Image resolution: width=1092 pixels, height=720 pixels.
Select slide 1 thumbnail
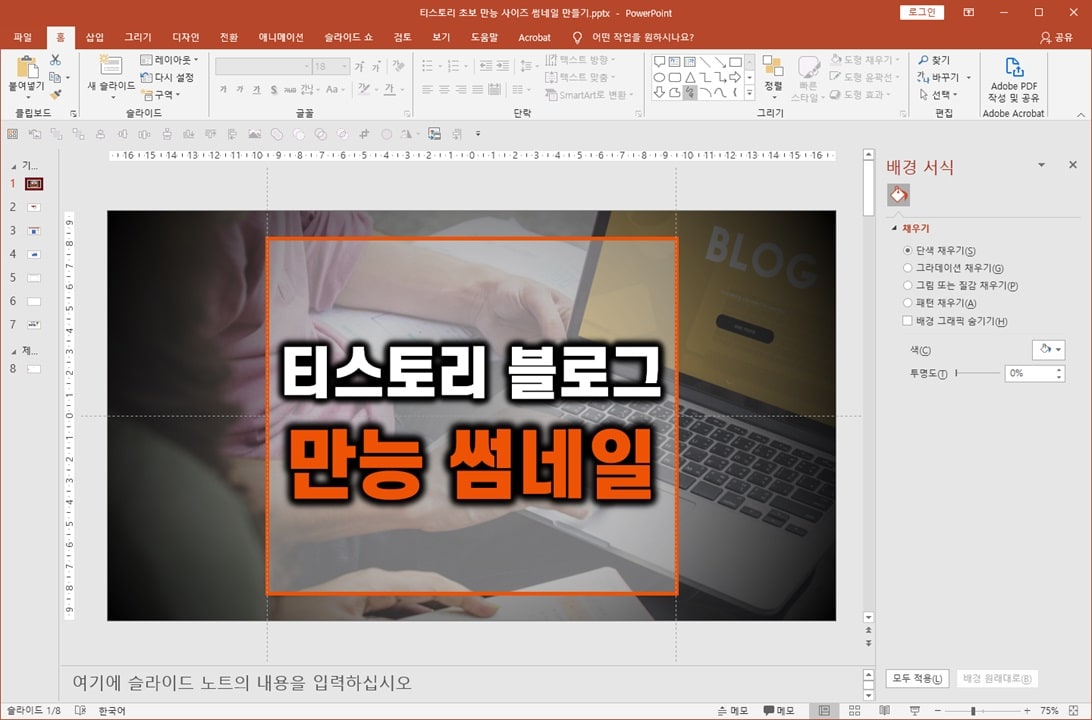(x=34, y=184)
